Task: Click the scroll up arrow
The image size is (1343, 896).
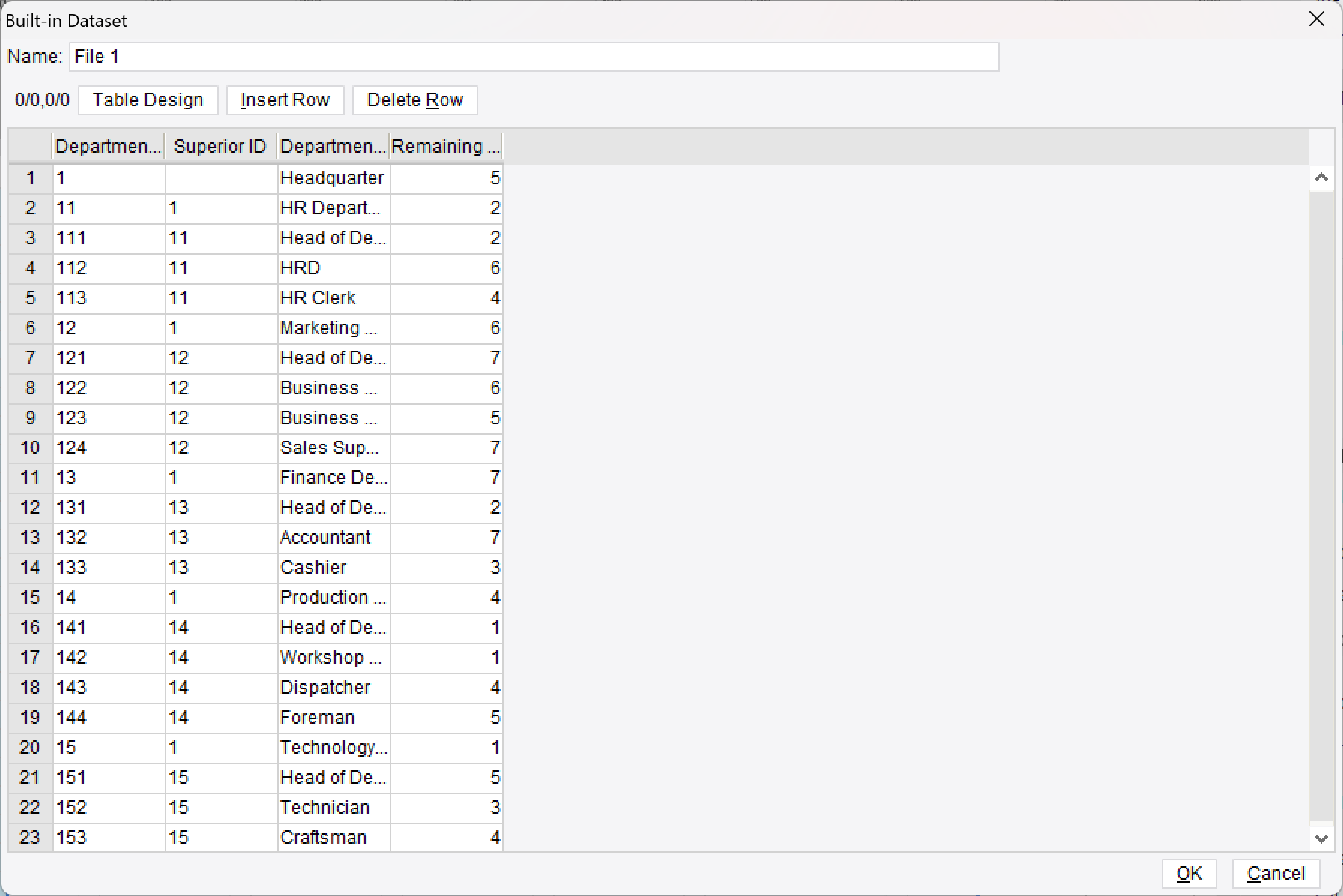Action: pyautogui.click(x=1321, y=178)
